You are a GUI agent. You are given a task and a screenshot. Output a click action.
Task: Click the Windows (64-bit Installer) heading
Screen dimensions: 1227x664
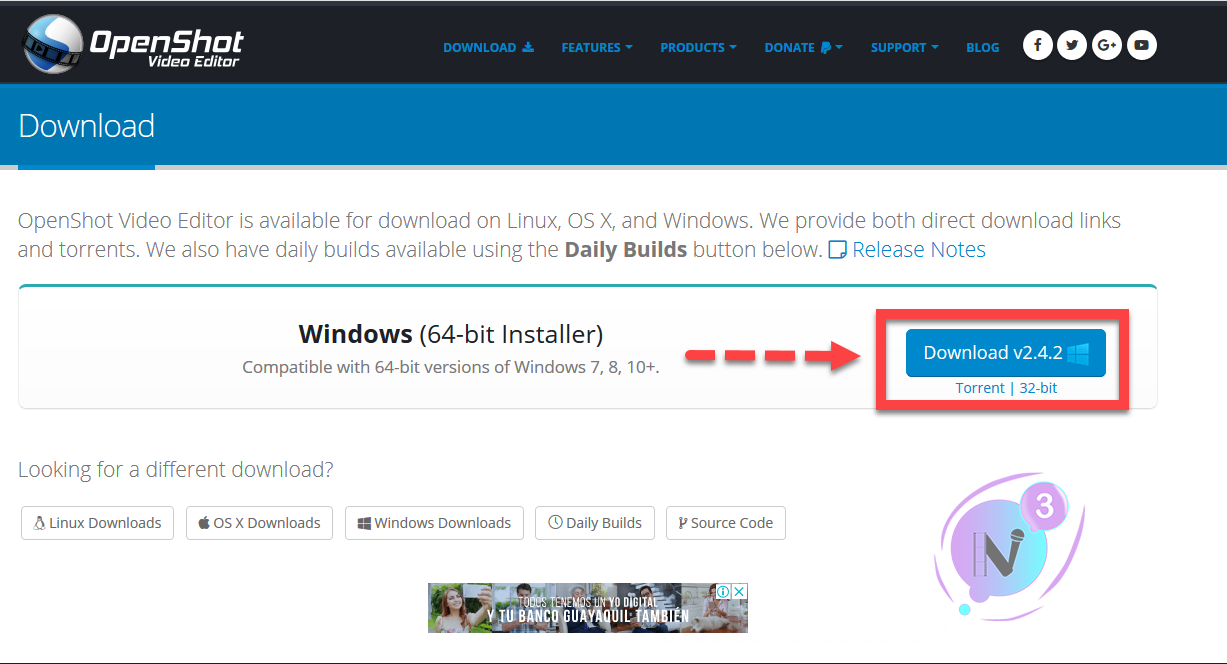coord(451,333)
